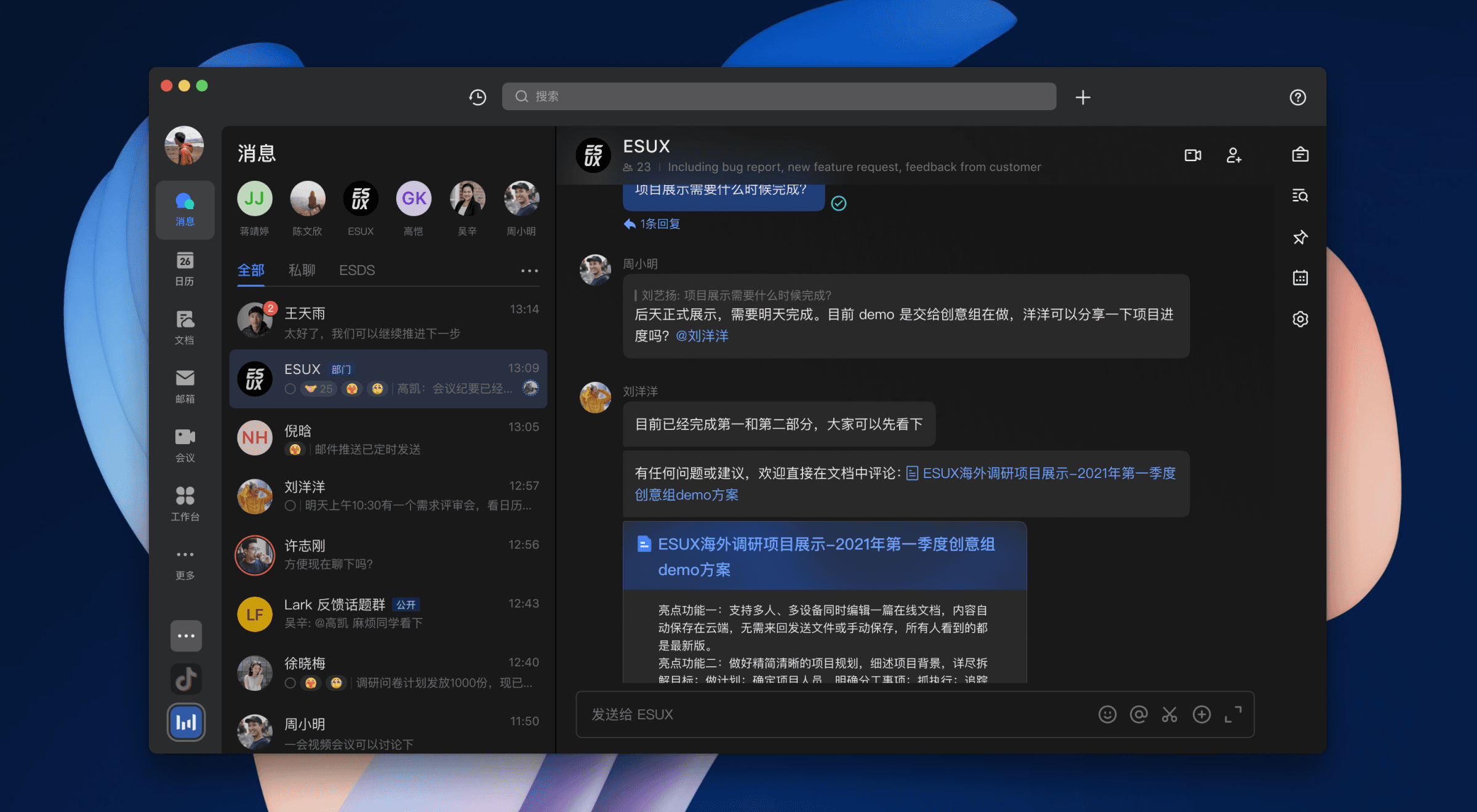The width and height of the screenshot is (1477, 812).
Task: Open the ellipsis menu beside message tabs
Action: click(x=529, y=271)
